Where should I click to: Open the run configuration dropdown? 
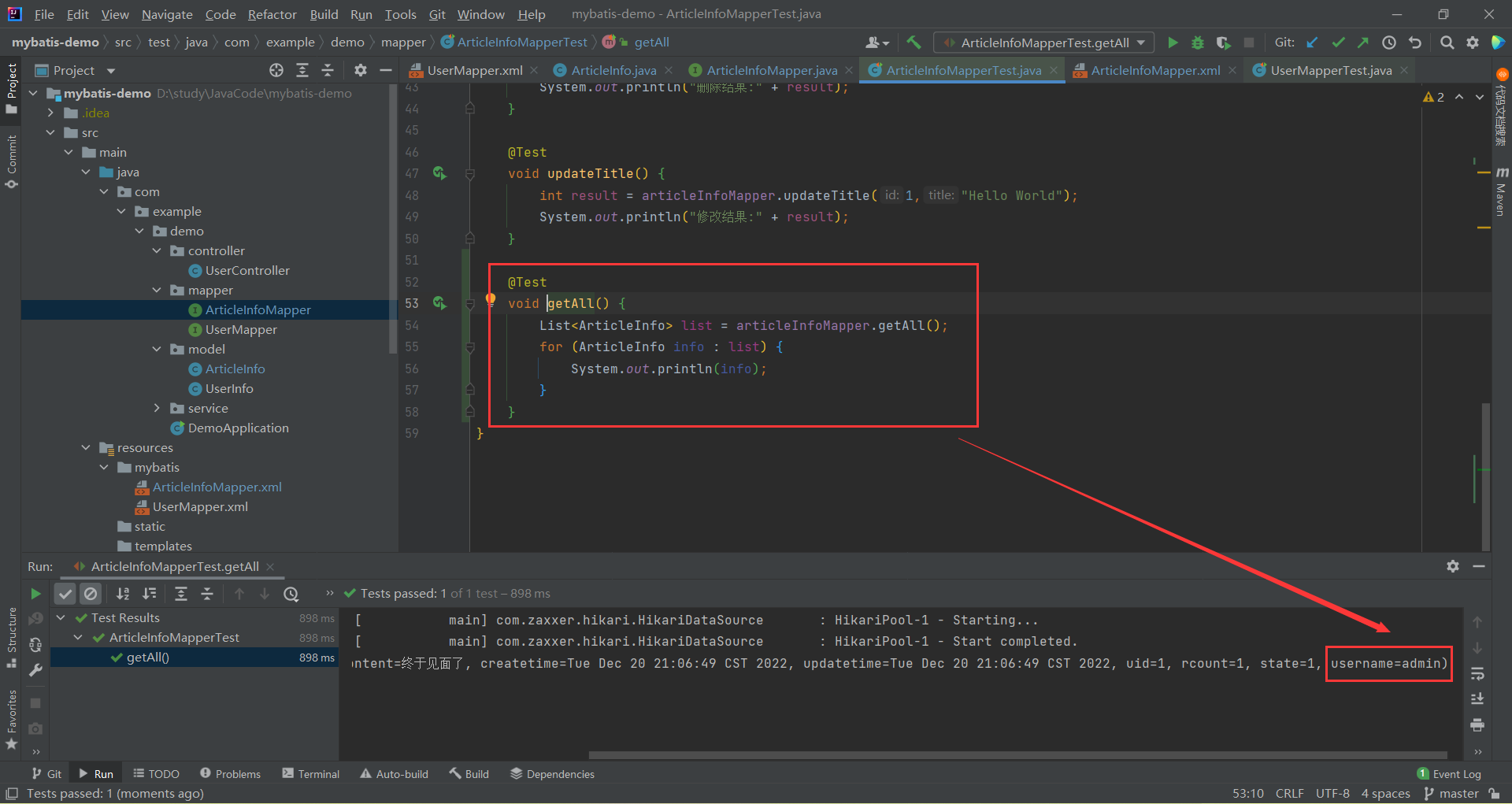coord(1044,43)
